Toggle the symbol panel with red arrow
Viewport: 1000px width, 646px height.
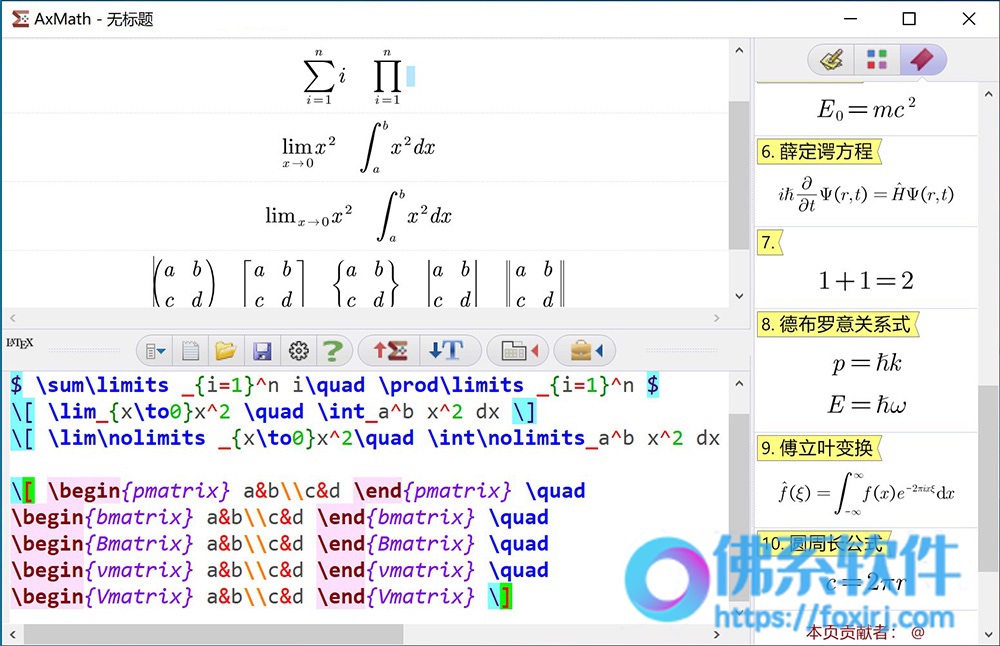click(518, 350)
